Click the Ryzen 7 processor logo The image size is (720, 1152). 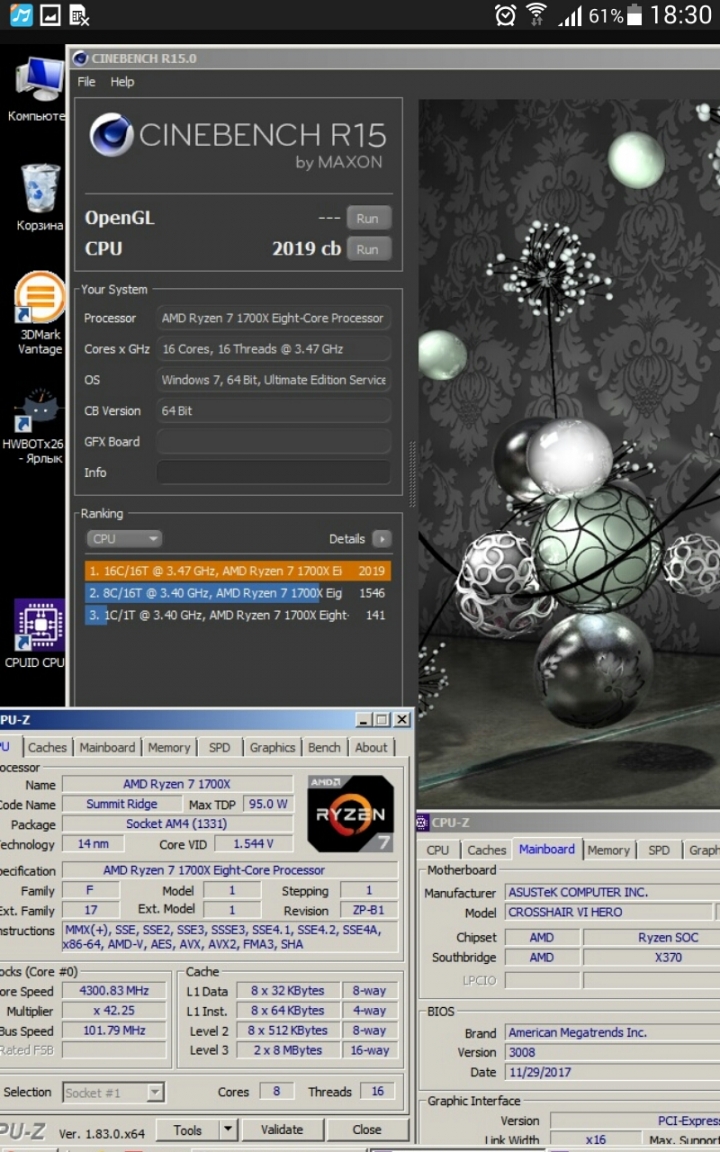tap(350, 813)
